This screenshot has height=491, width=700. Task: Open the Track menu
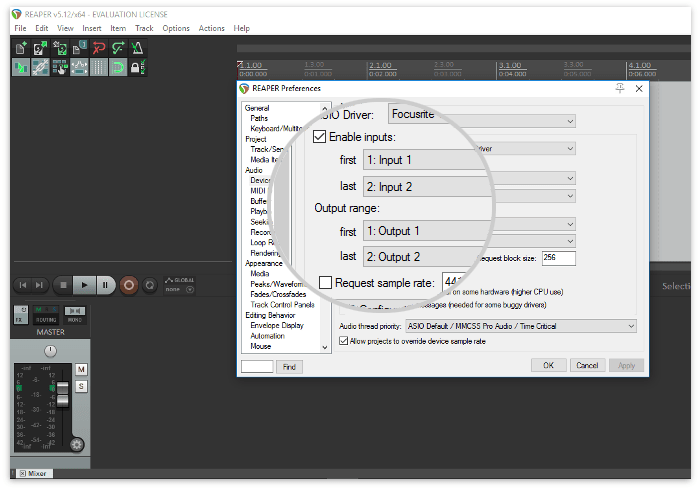pyautogui.click(x=144, y=28)
